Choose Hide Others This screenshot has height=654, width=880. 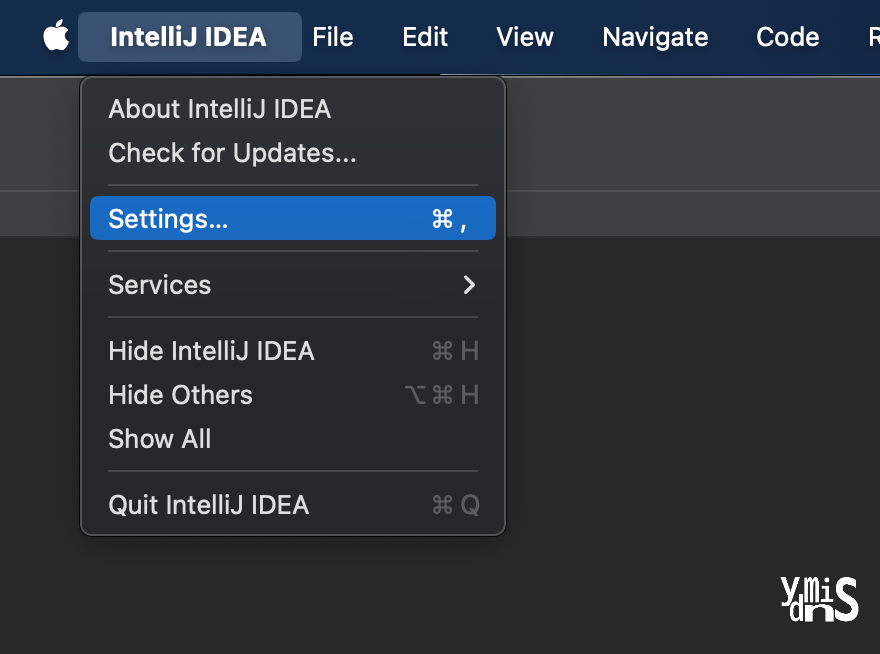pos(180,395)
